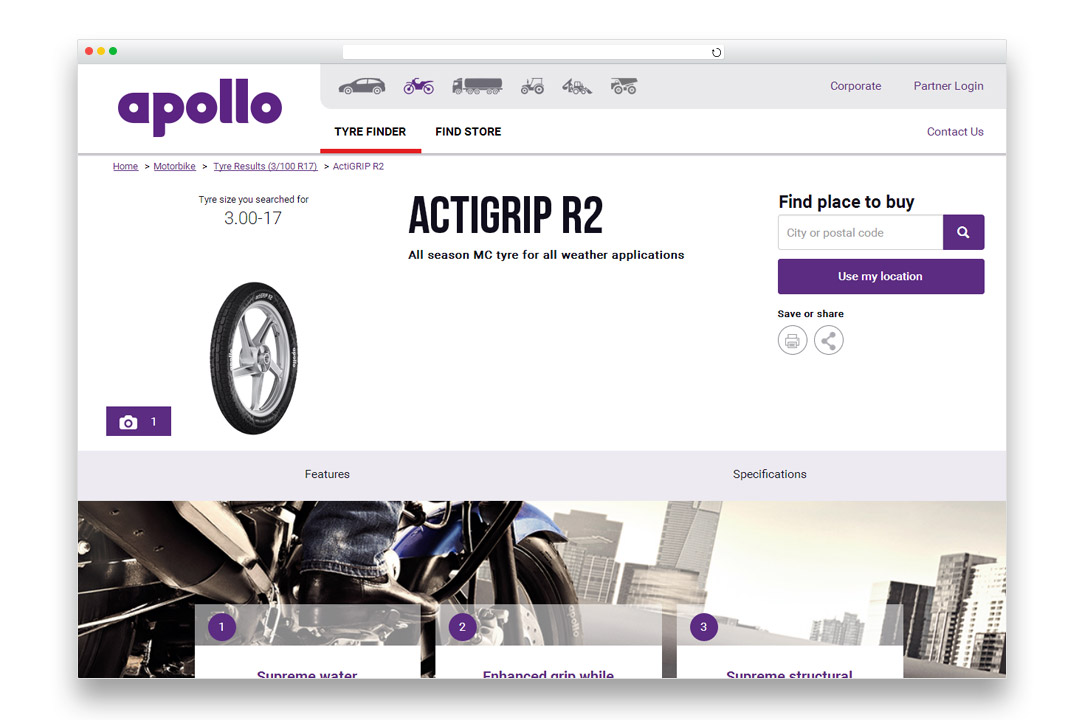Screen dimensions: 1080x720
Task: Click the share icon under Save or share
Action: point(829,340)
